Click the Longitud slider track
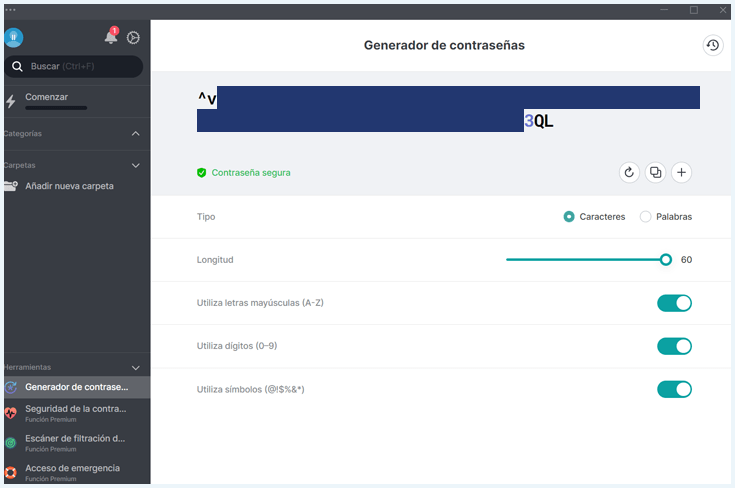 click(585, 260)
